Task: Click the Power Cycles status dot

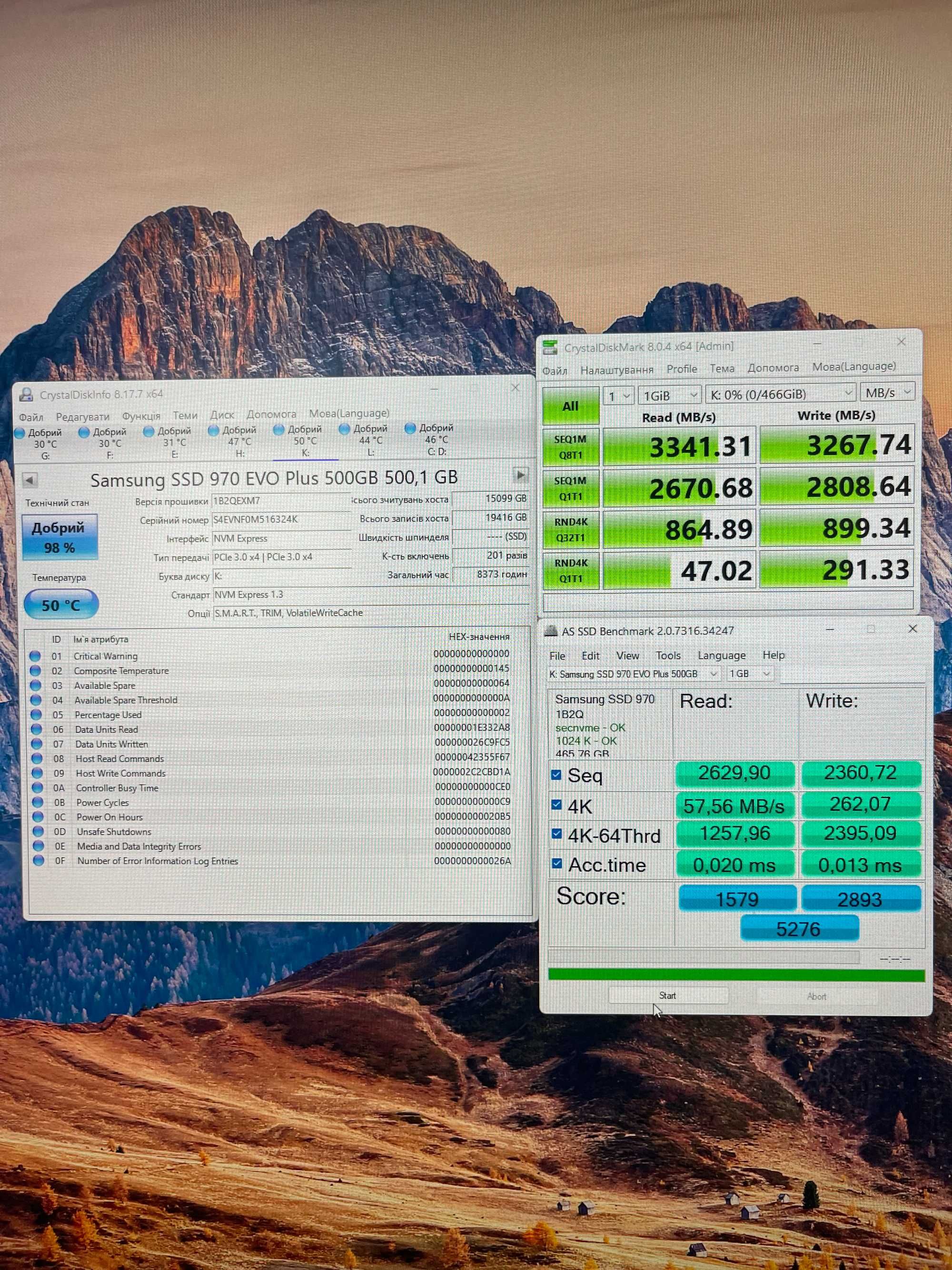Action: click(x=37, y=802)
